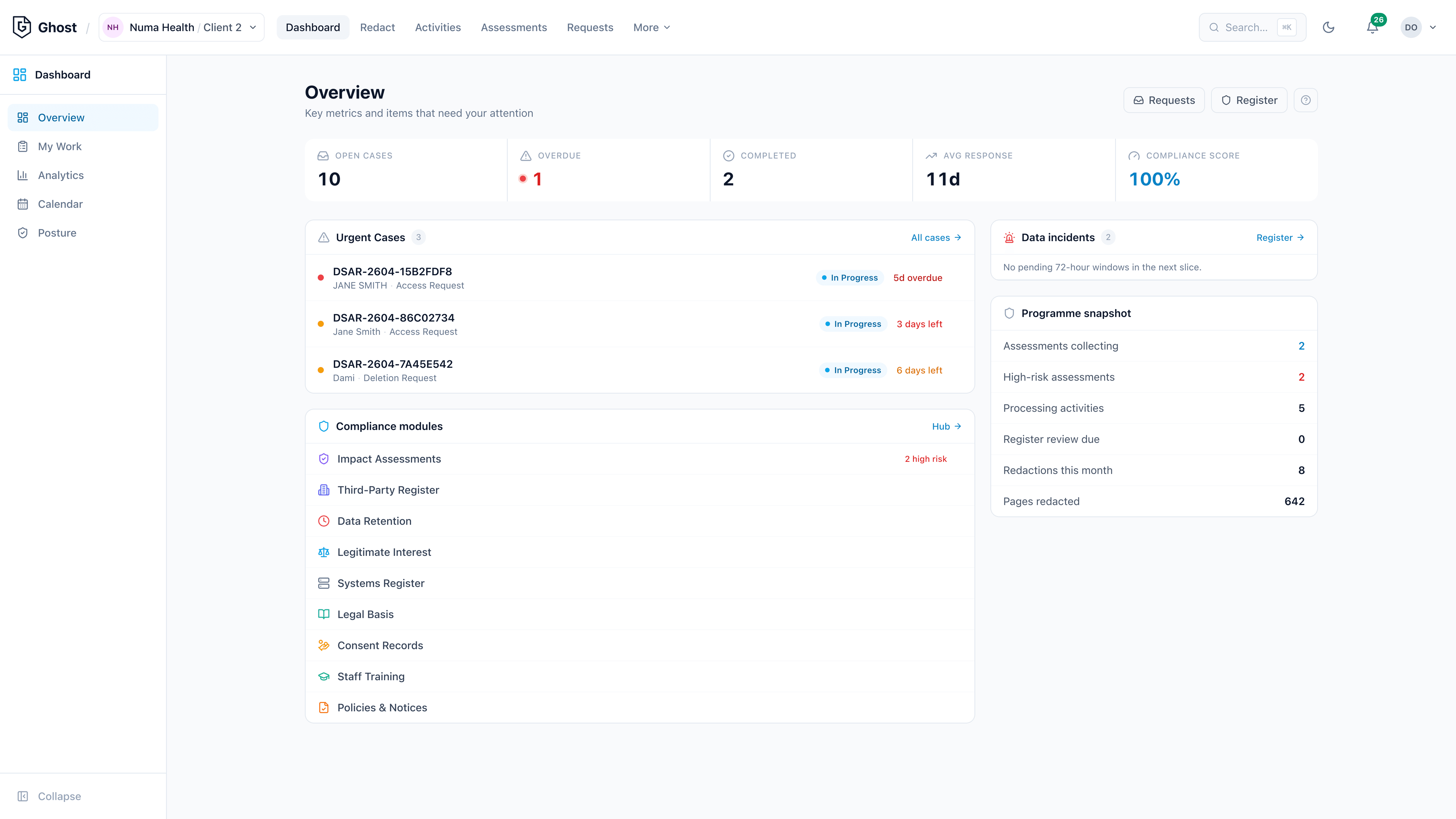Click the 2 high risk label
This screenshot has height=819, width=1456.
coord(925,459)
